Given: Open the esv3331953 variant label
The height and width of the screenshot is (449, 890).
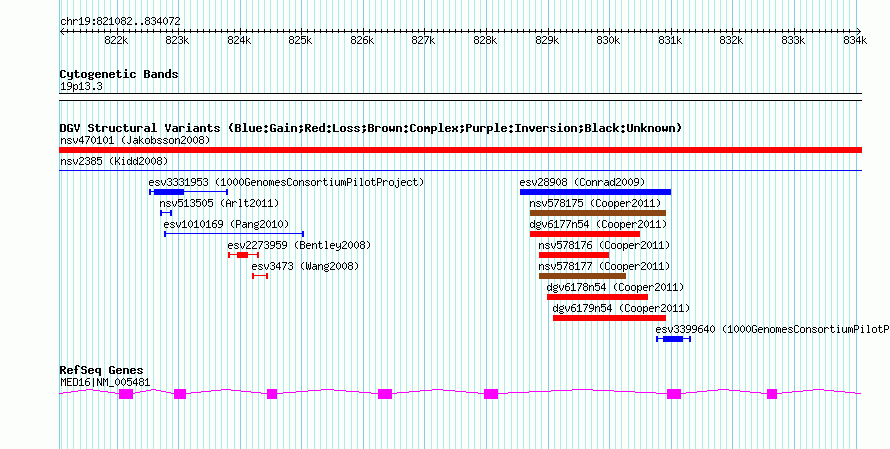Looking at the screenshot, I should pyautogui.click(x=286, y=182).
